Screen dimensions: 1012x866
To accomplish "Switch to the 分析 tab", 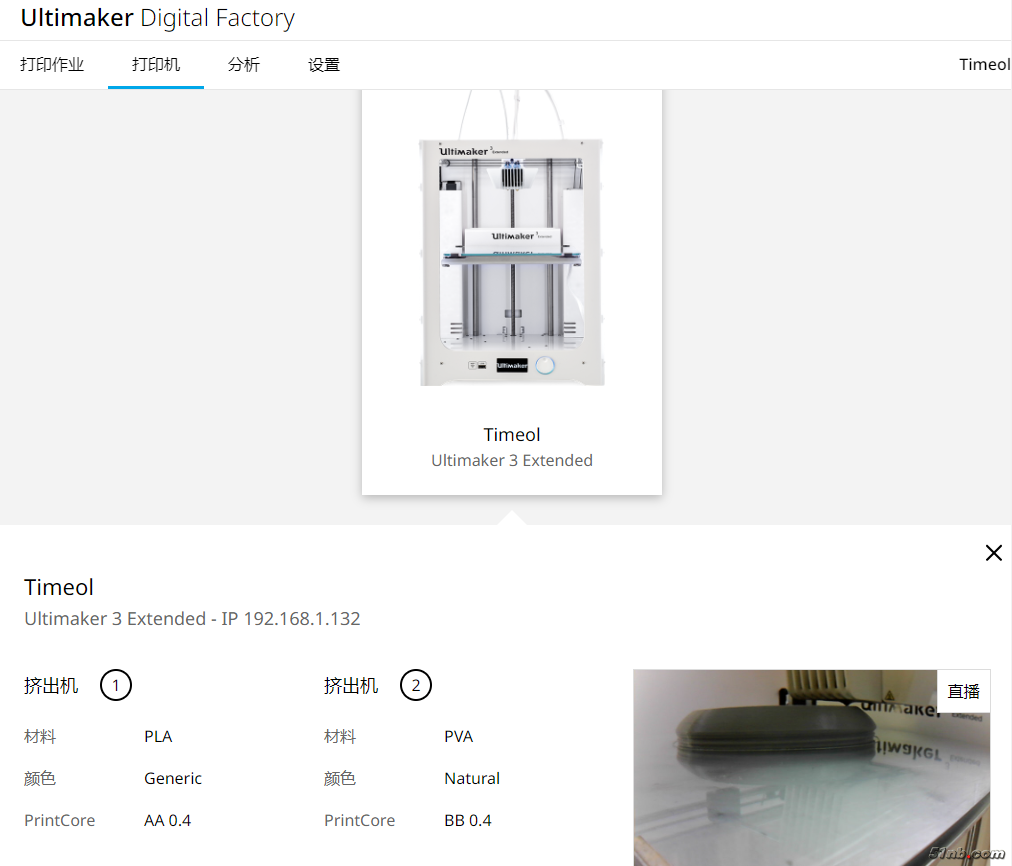I will [244, 65].
